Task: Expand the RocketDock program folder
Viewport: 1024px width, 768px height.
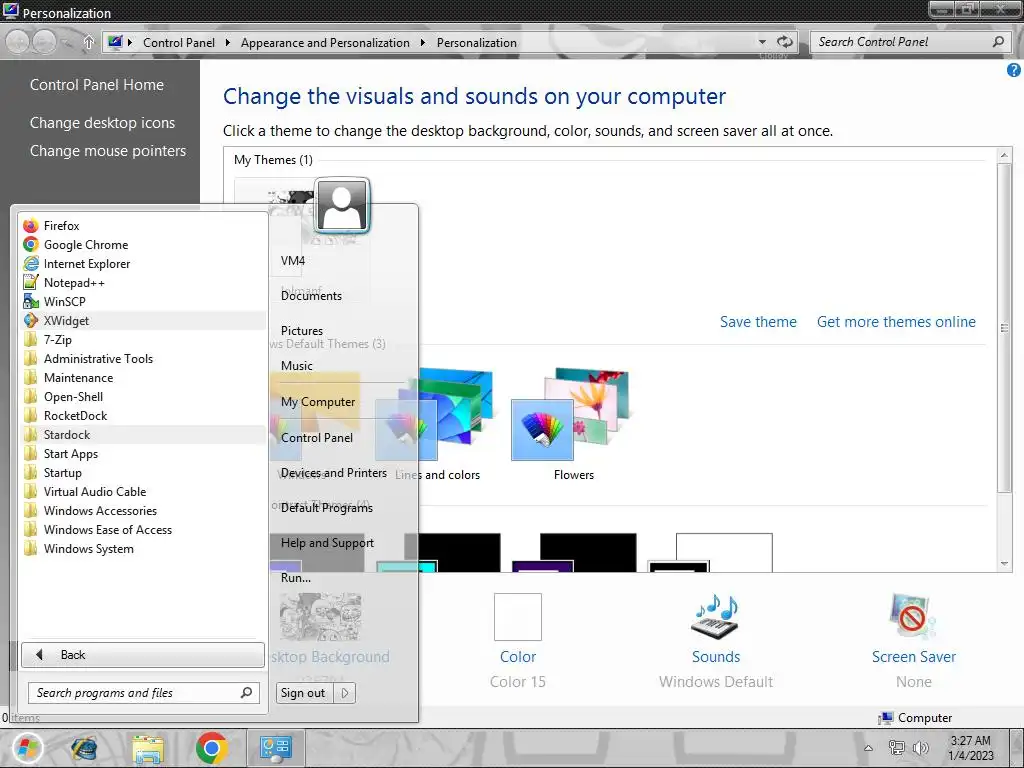Action: pyautogui.click(x=143, y=415)
